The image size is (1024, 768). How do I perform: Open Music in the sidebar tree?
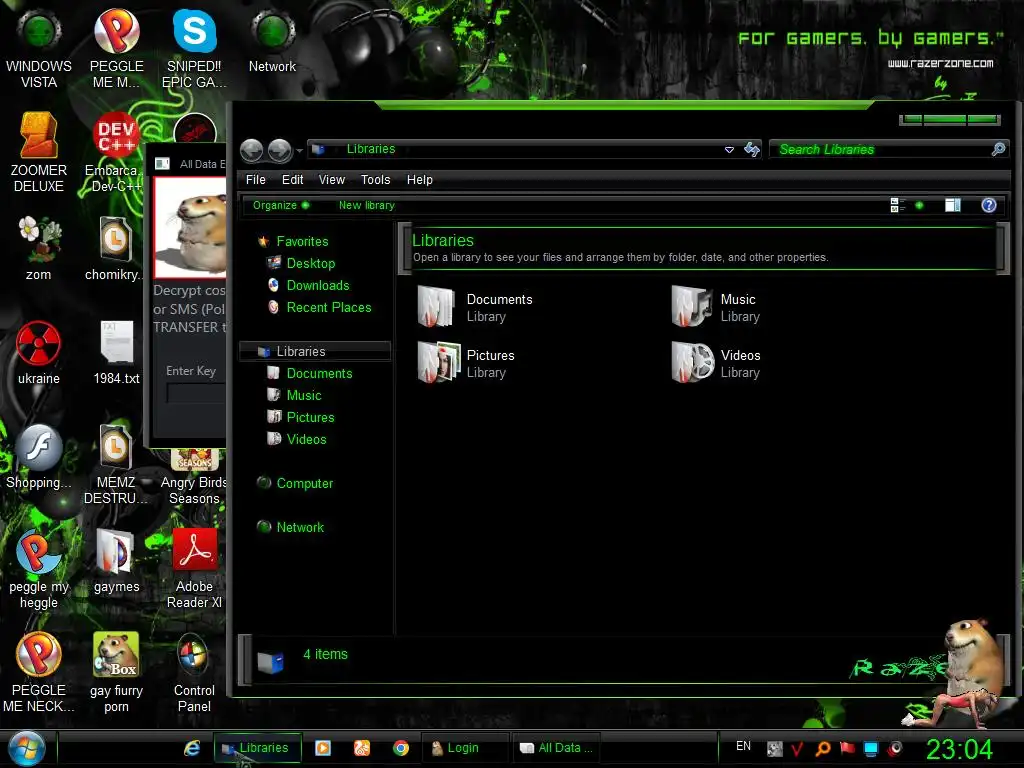[304, 396]
